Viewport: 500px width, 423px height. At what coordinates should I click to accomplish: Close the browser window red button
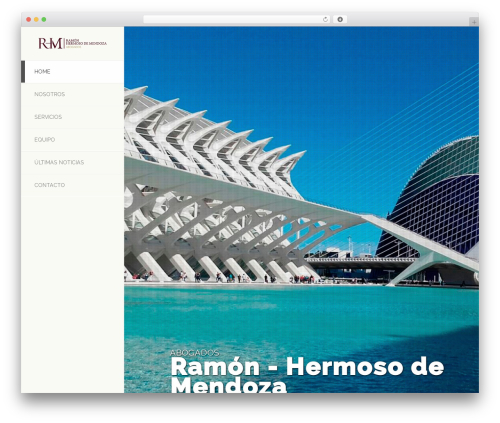point(29,20)
